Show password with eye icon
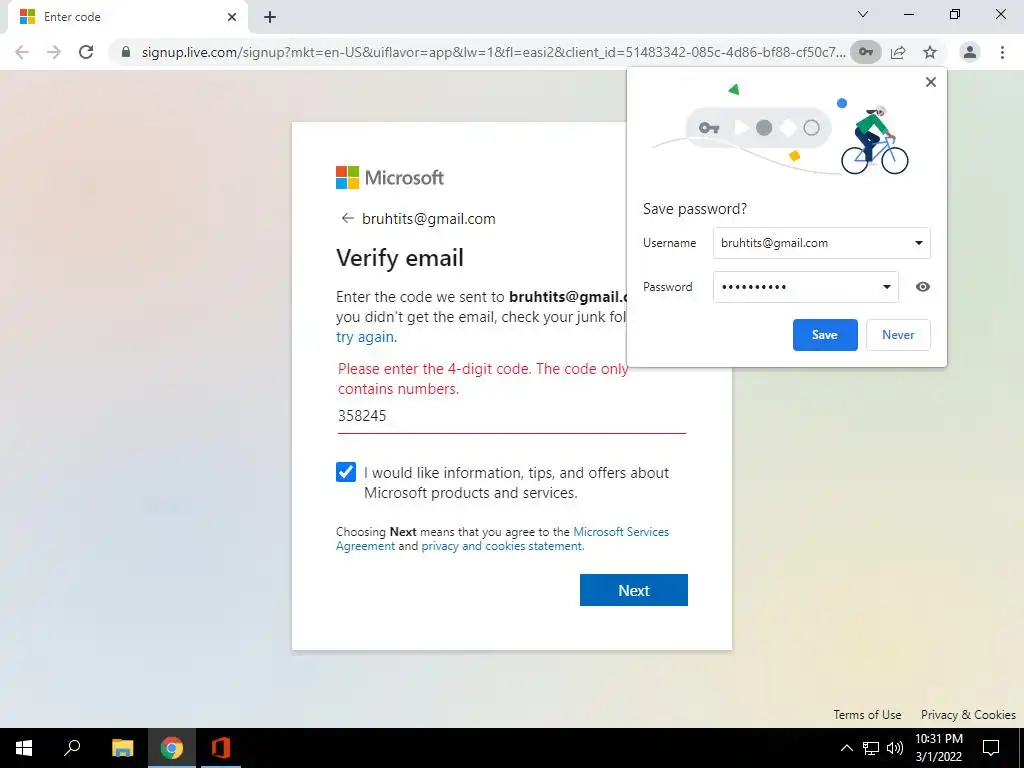 922,287
